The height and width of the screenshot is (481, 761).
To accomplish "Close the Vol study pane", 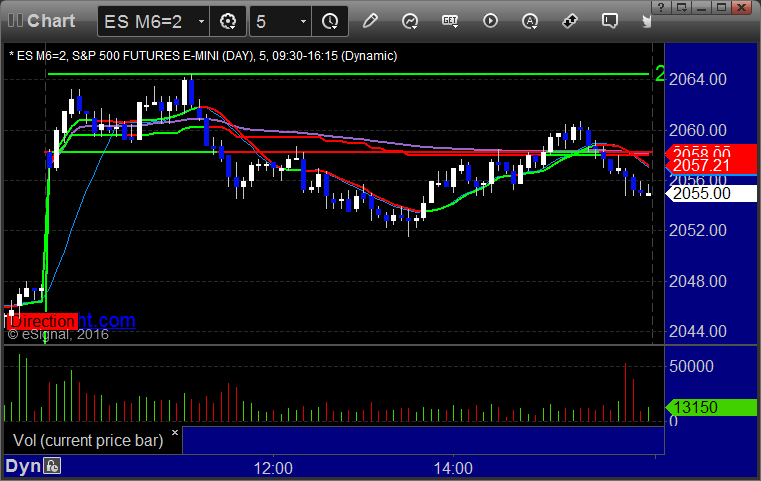I will [175, 432].
